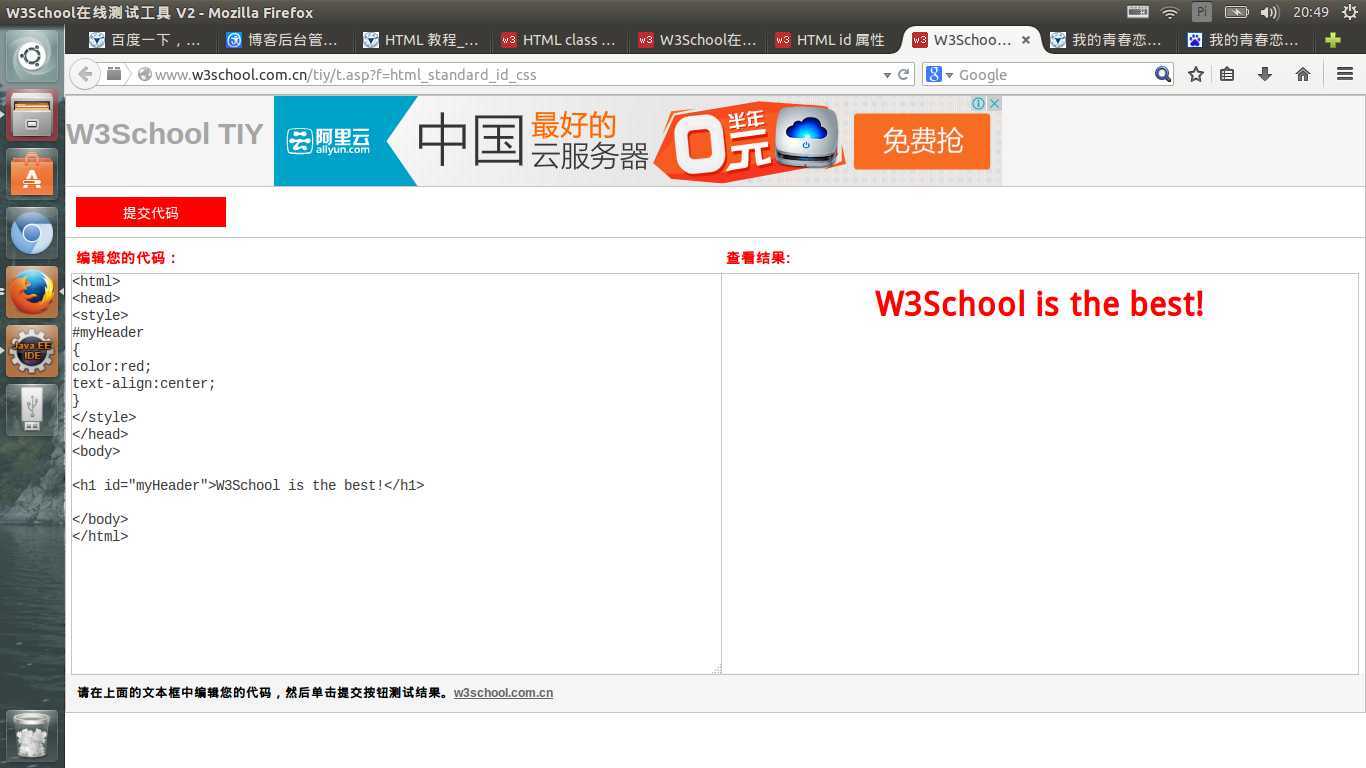Choose search engine via Google icon dropdown
Screen dimensions: 1366x768
tap(939, 74)
